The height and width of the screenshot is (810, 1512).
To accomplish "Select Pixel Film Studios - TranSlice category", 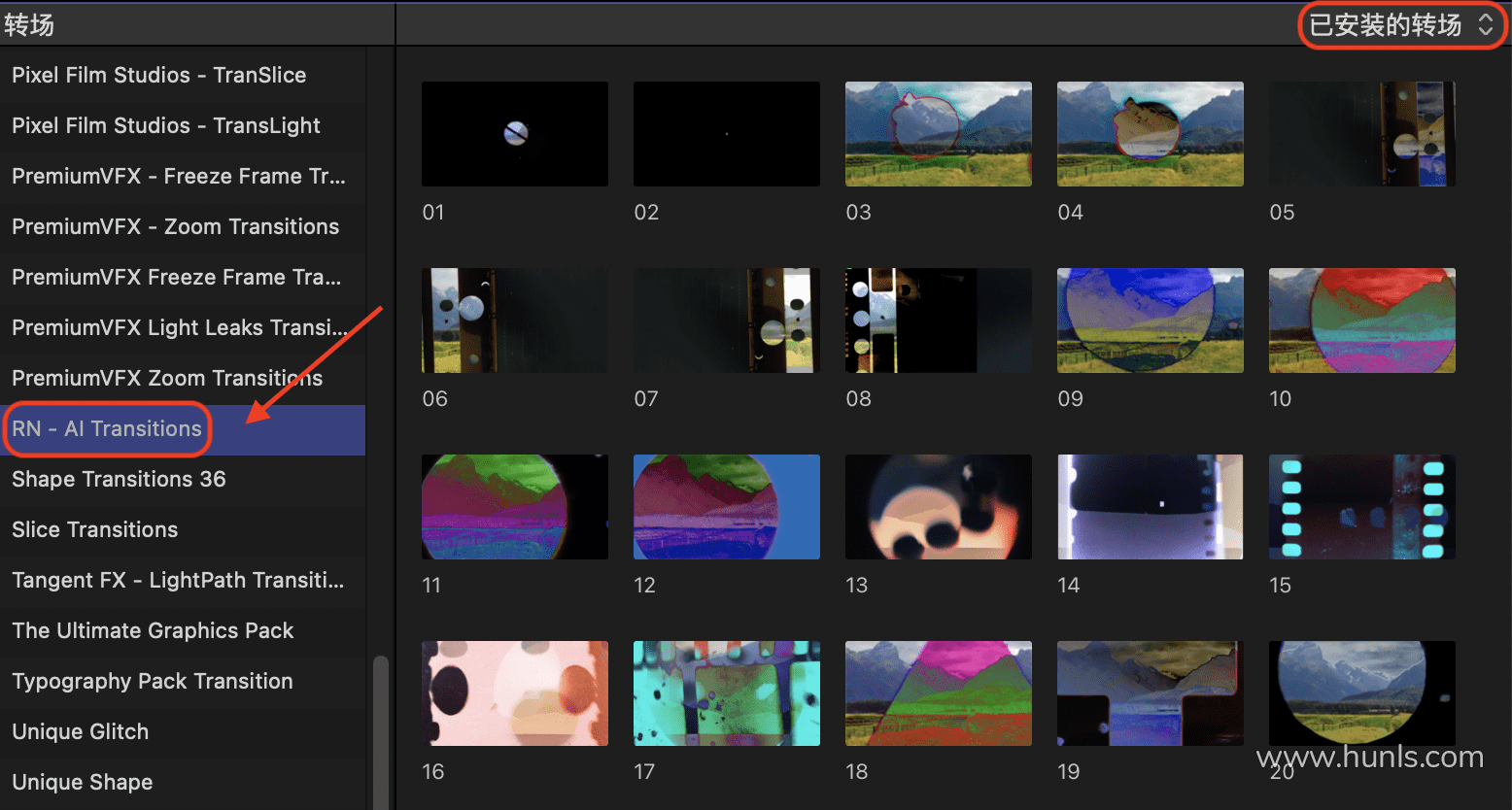I will click(x=183, y=76).
